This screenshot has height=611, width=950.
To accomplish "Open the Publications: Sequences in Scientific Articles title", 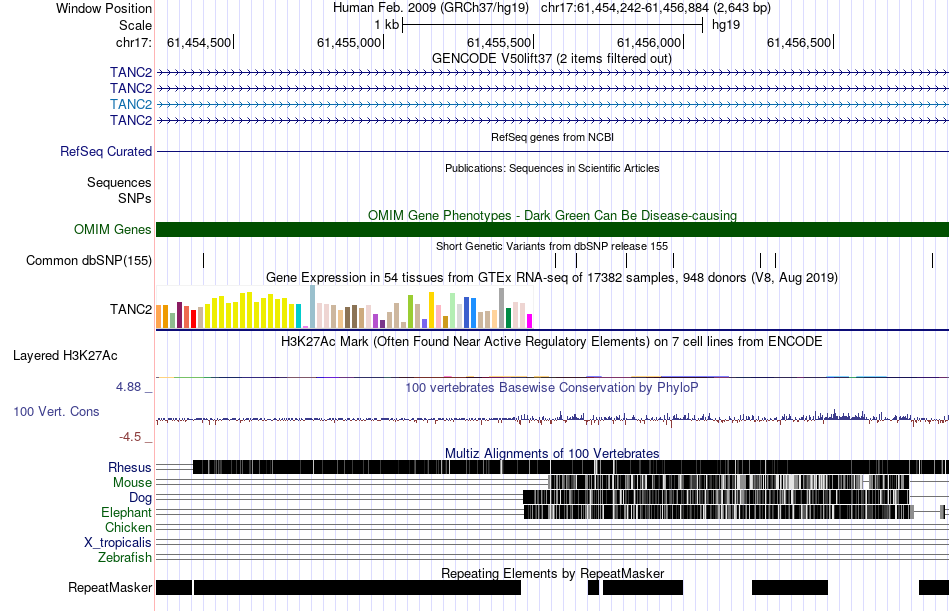I will [x=552, y=169].
